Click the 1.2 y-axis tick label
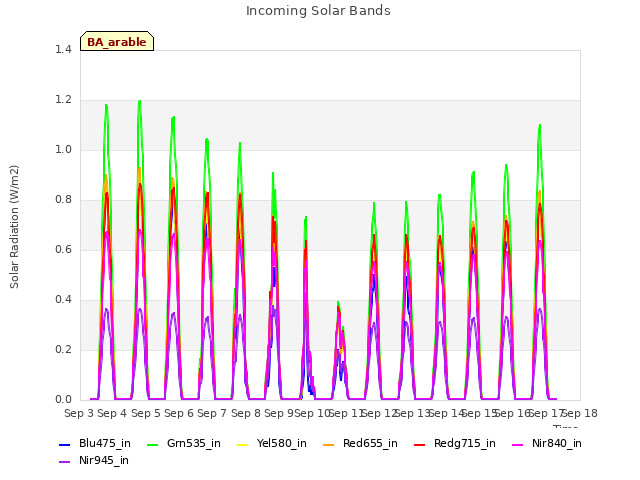 [63, 100]
